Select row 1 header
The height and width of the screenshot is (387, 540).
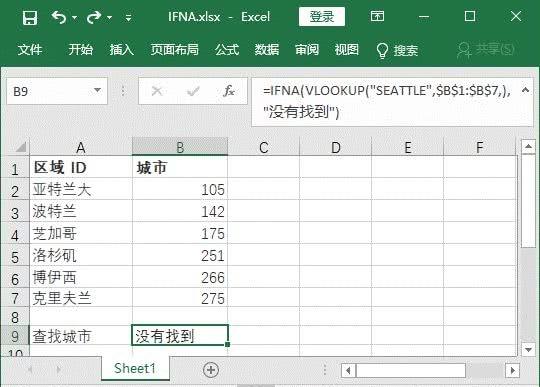tap(15, 168)
